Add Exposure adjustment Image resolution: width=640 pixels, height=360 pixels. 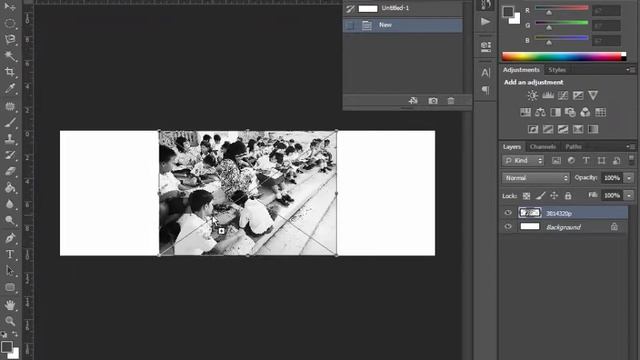[x=578, y=96]
